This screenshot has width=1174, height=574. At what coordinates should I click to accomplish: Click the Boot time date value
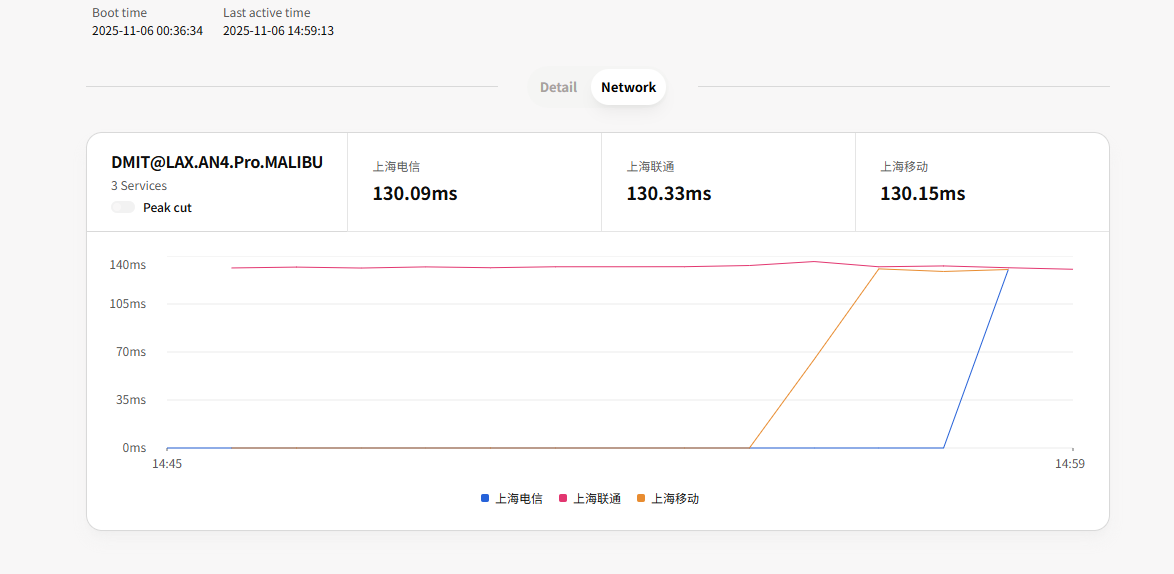pos(147,31)
